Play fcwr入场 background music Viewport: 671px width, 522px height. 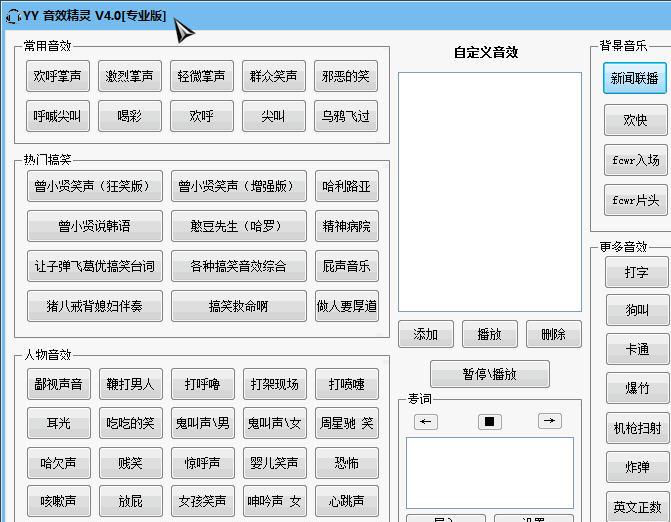(636, 160)
